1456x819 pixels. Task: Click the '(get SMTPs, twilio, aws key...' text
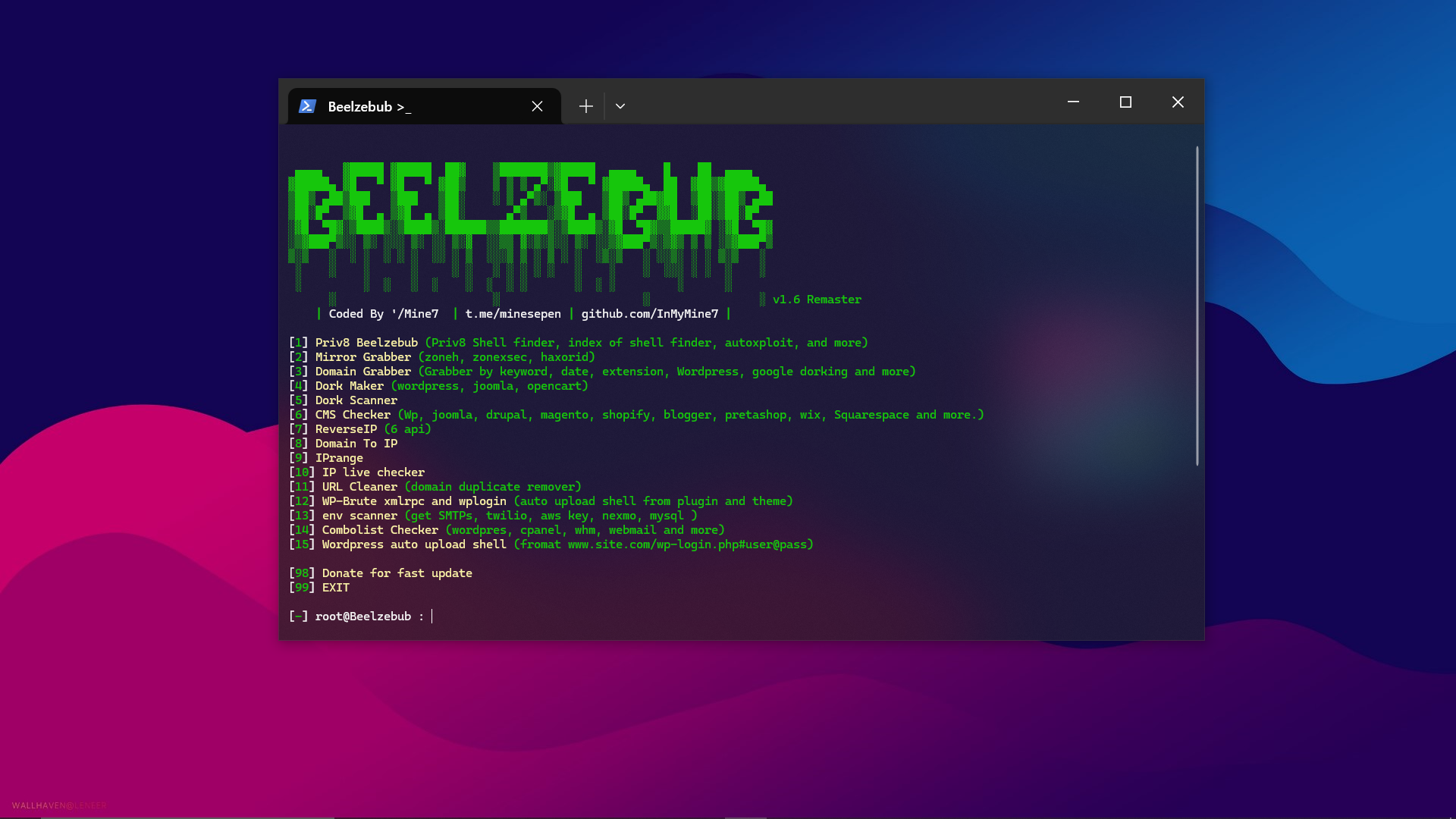[x=551, y=516]
